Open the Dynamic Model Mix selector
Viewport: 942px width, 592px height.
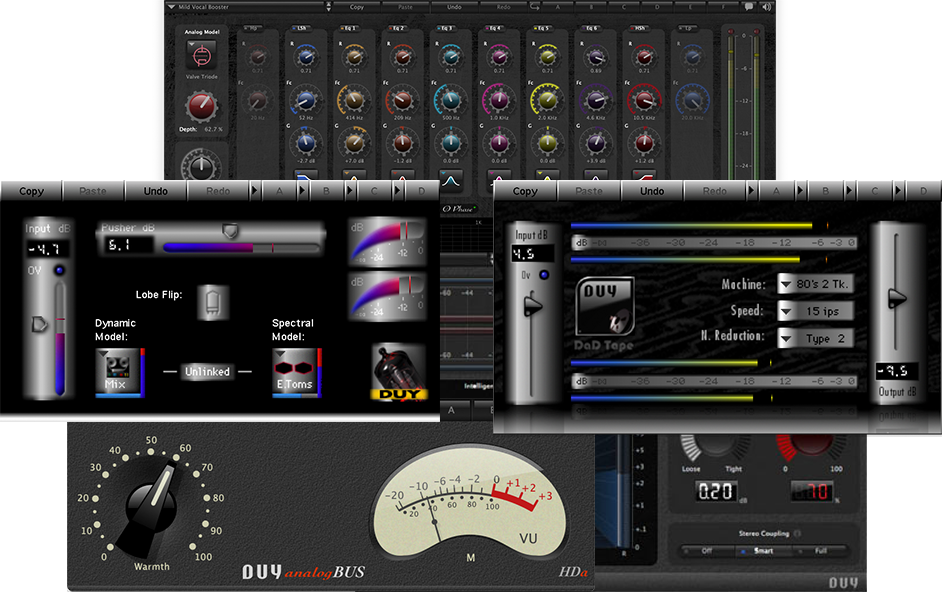[119, 371]
